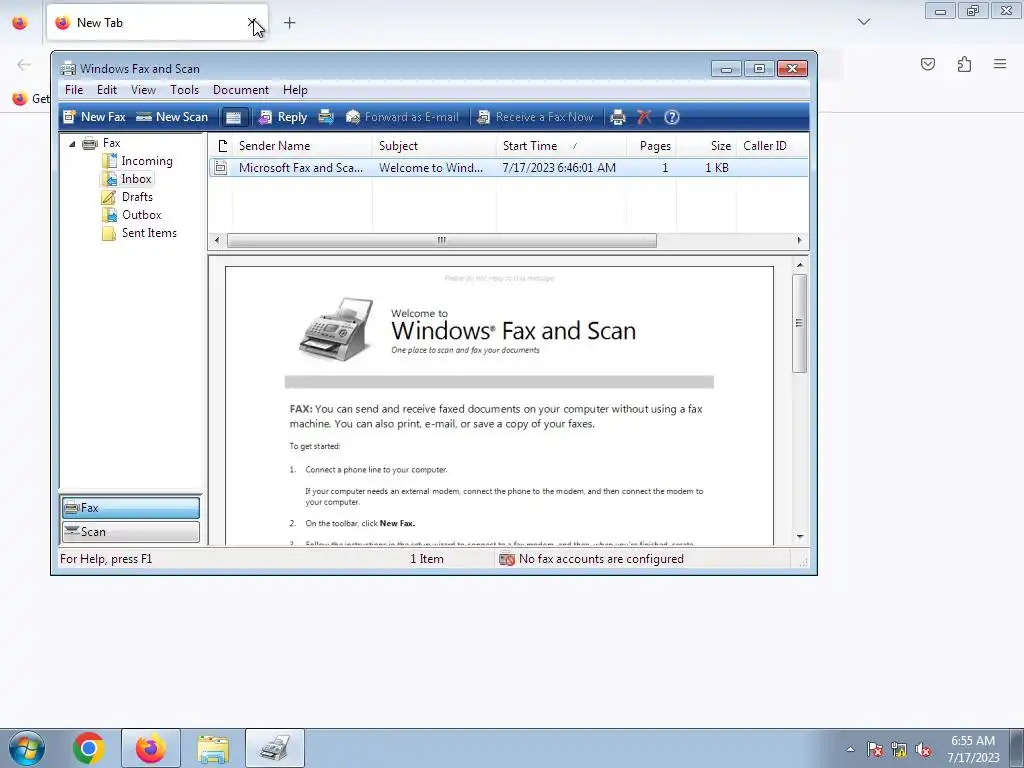Screen dimensions: 1024x768
Task: Sort by Subject column header
Action: point(434,146)
